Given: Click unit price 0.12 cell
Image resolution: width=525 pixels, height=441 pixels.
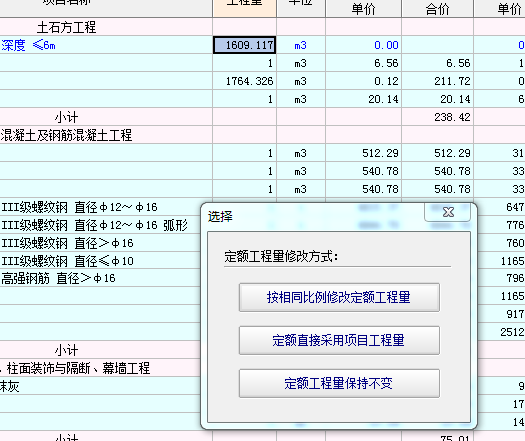Looking at the screenshot, I should coord(364,81).
